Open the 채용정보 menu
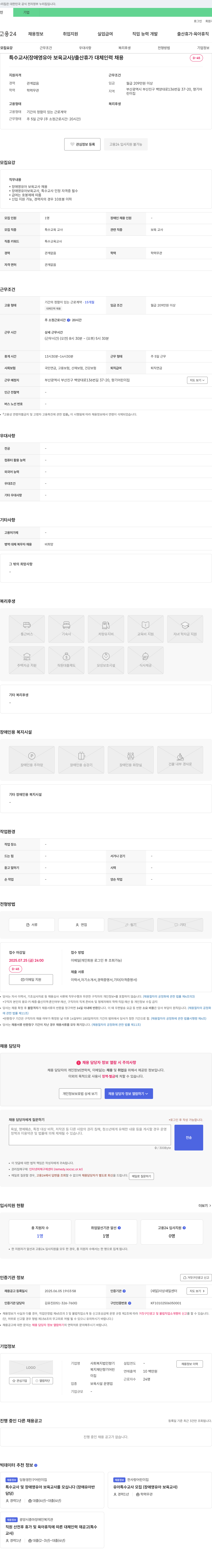Viewport: 212px width, 1568px height. click(35, 34)
